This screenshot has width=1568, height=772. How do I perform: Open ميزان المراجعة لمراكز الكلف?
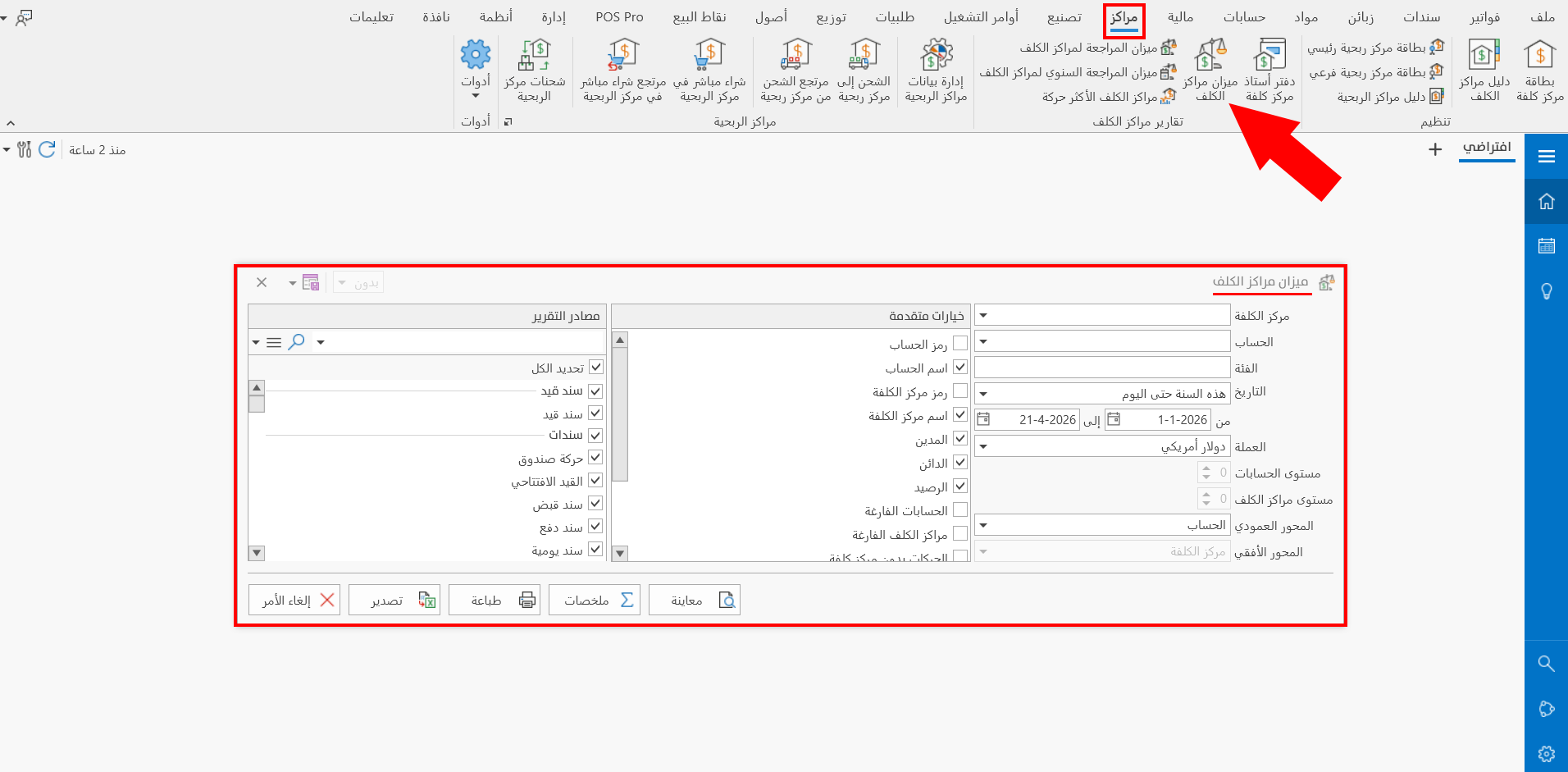pos(1098,48)
